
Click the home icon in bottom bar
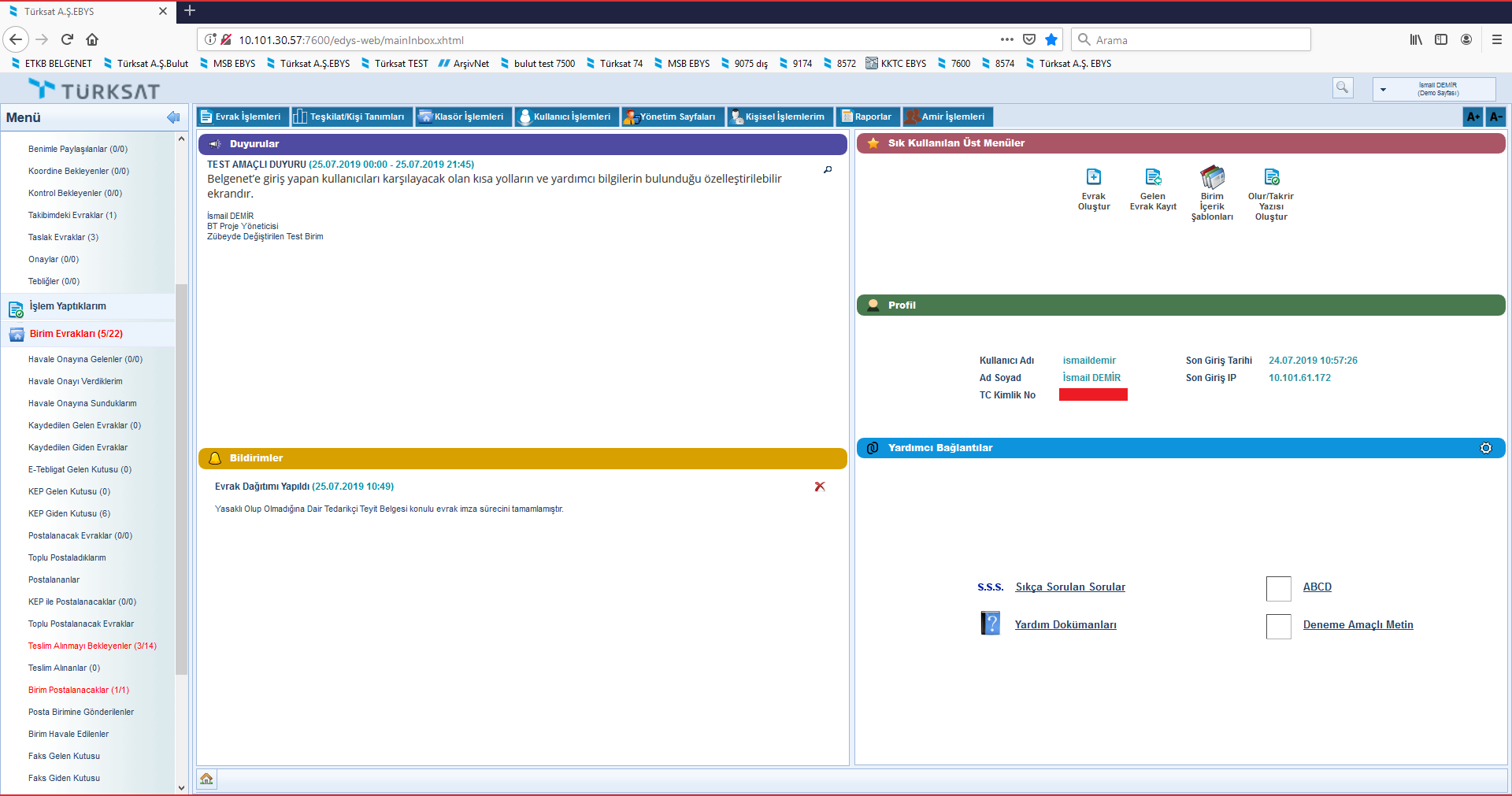(206, 779)
